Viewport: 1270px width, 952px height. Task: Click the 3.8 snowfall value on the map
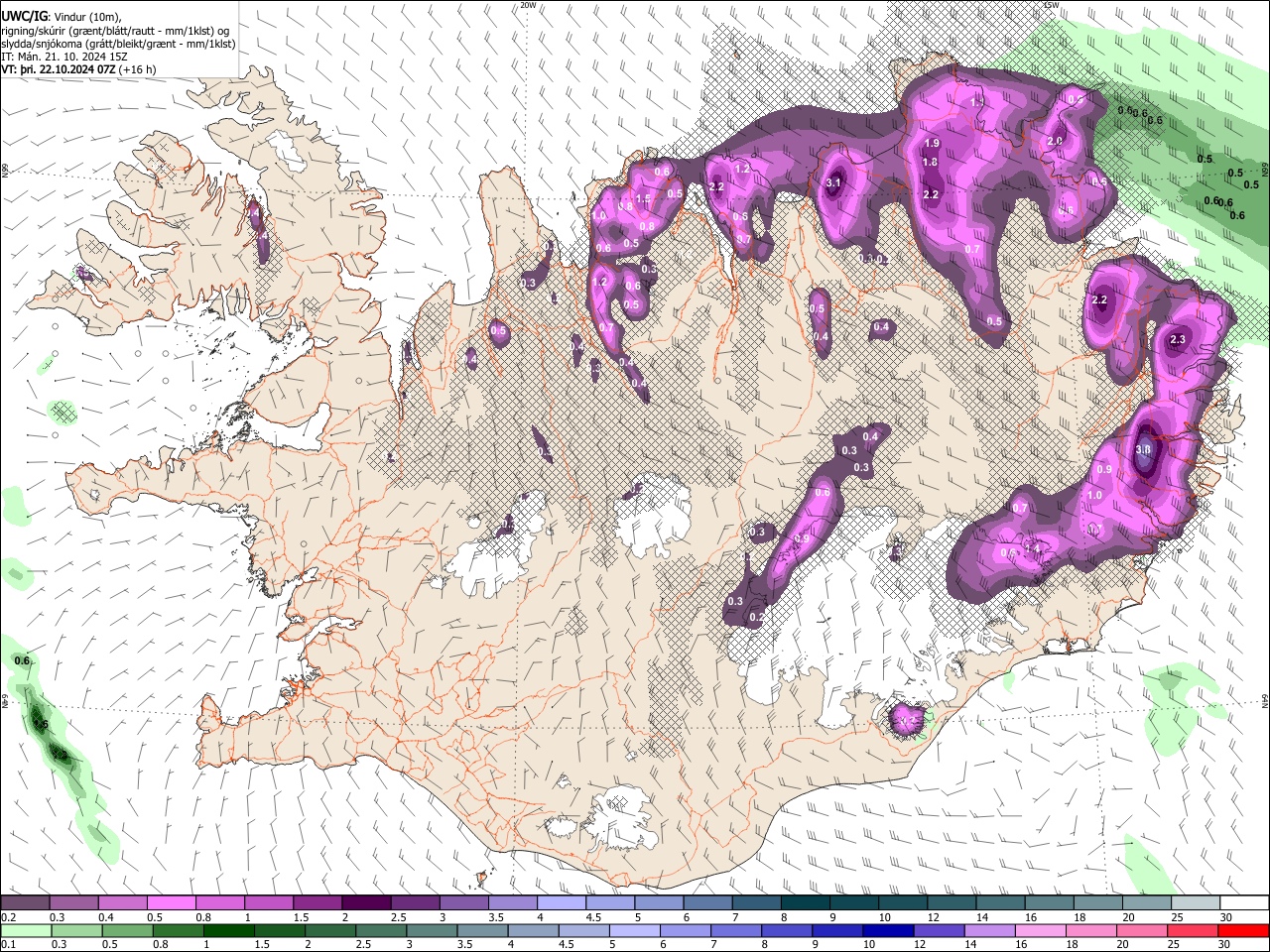click(1143, 449)
